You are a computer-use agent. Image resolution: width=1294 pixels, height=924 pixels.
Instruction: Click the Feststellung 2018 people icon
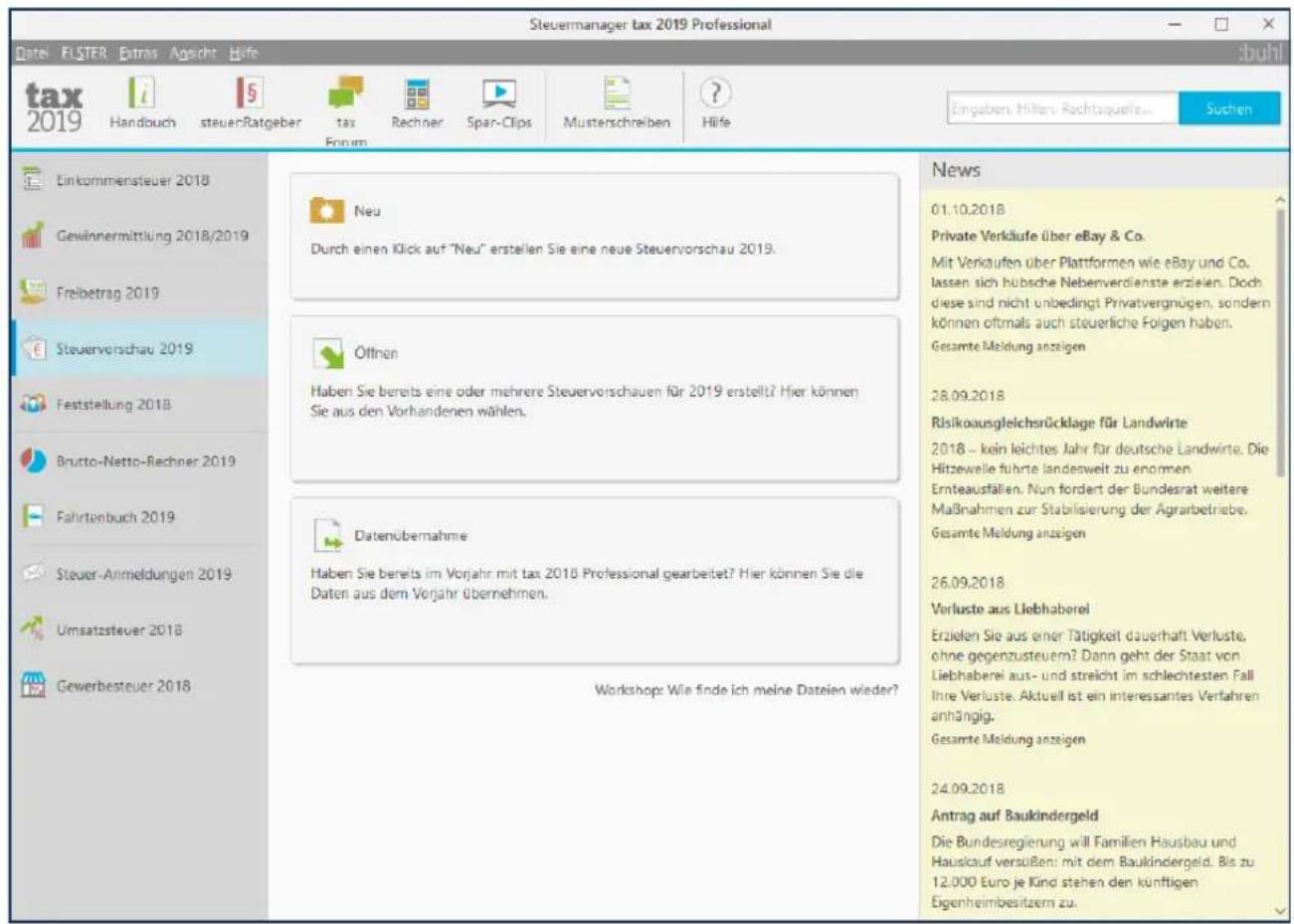[x=33, y=404]
